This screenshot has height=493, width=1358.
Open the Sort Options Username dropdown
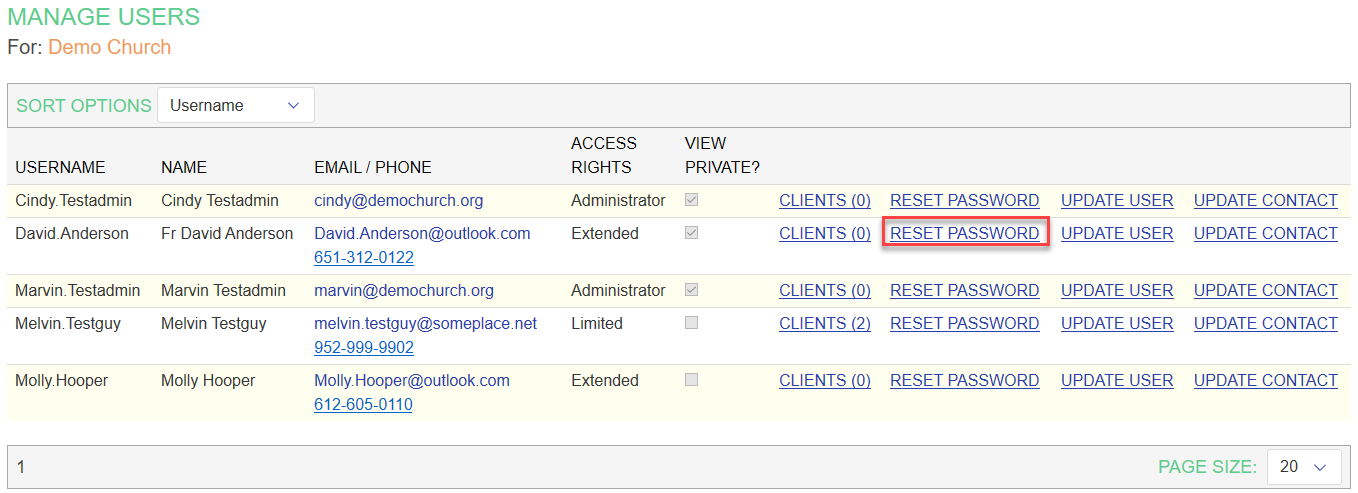235,105
